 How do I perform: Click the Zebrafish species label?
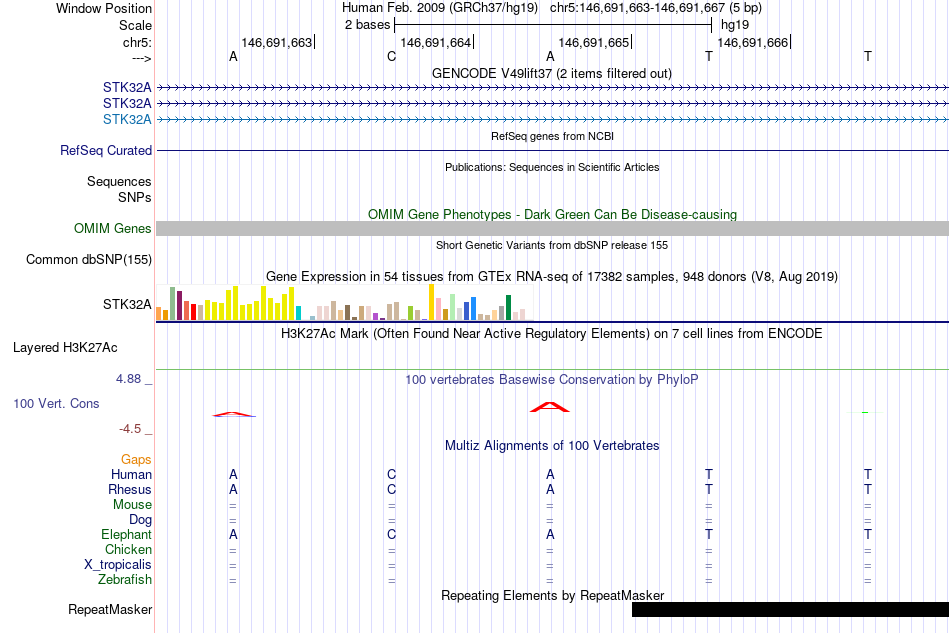coord(125,580)
